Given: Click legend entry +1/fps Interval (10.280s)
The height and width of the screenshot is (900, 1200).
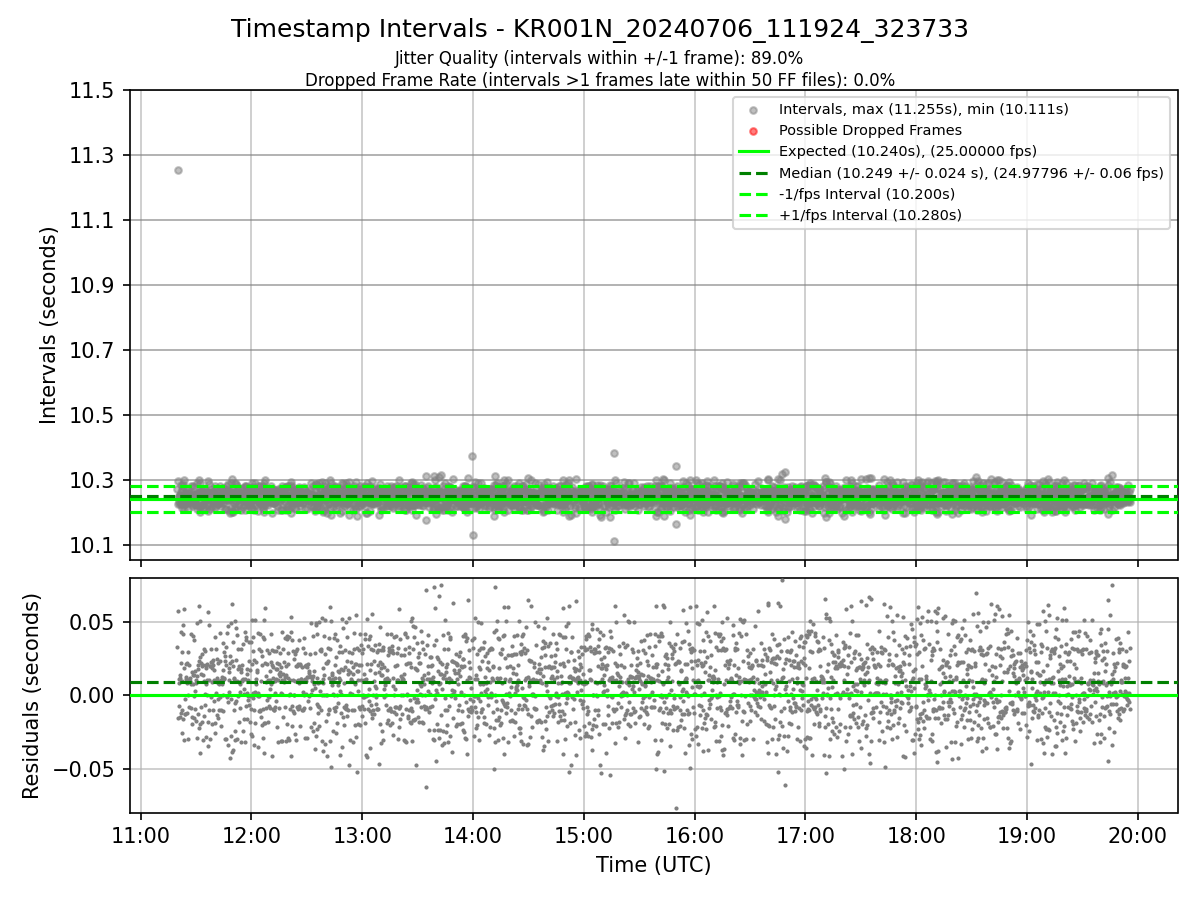Looking at the screenshot, I should click(x=869, y=215).
